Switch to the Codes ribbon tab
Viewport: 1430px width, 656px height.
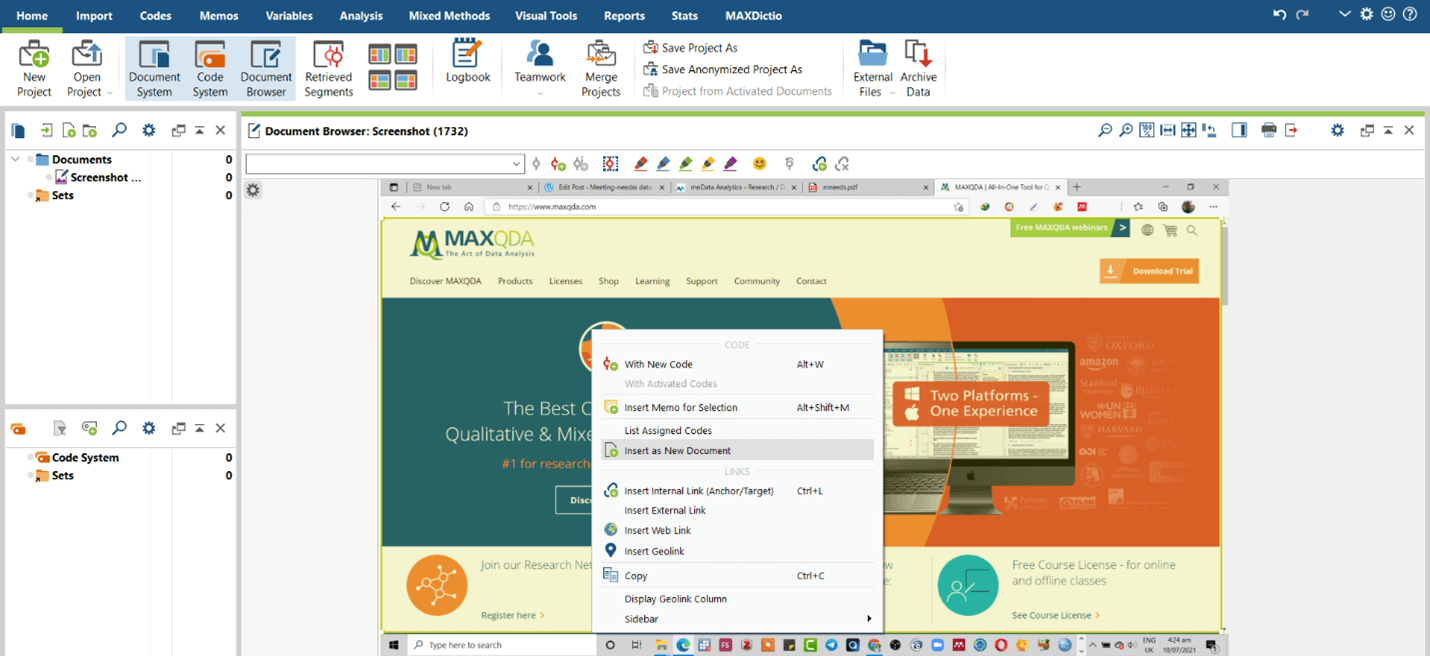click(x=155, y=16)
